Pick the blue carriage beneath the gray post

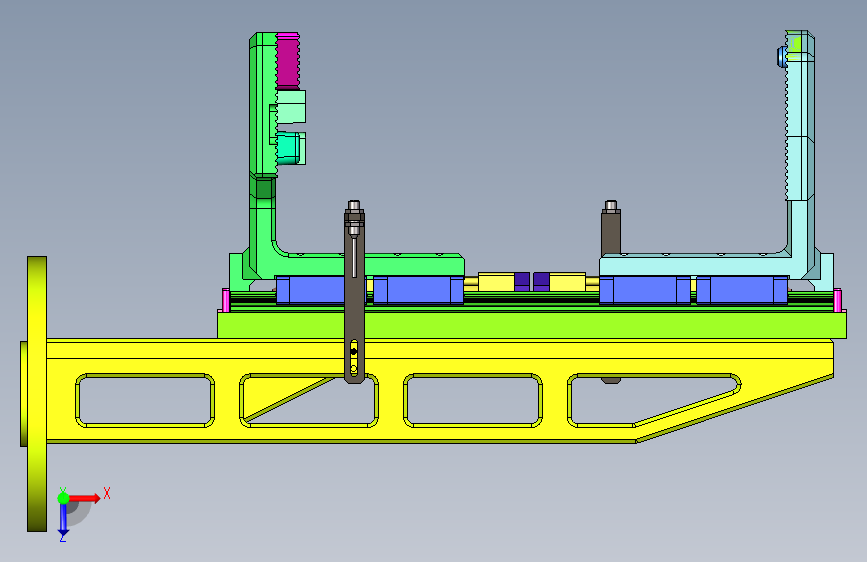[645, 290]
